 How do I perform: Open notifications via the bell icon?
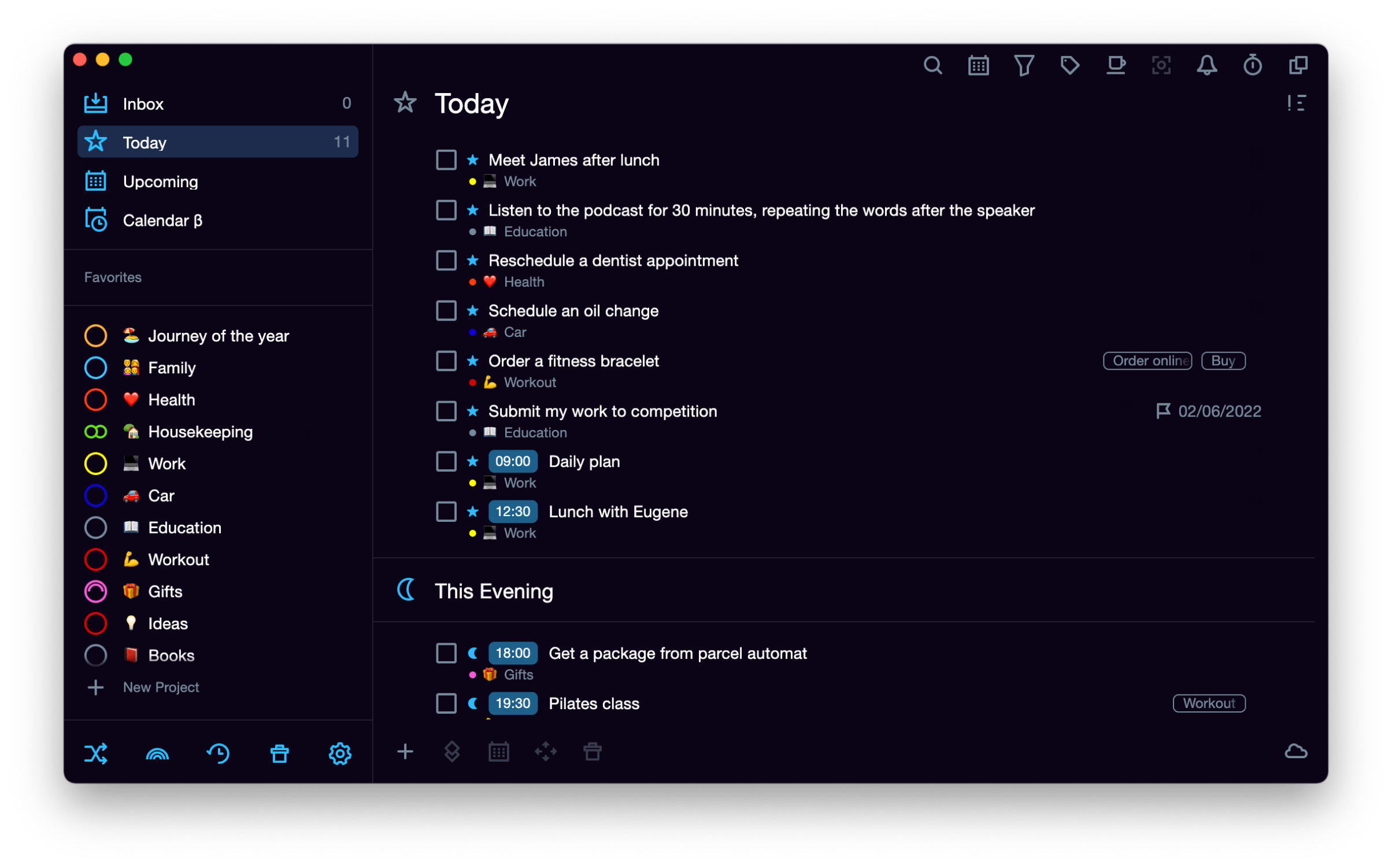1208,65
